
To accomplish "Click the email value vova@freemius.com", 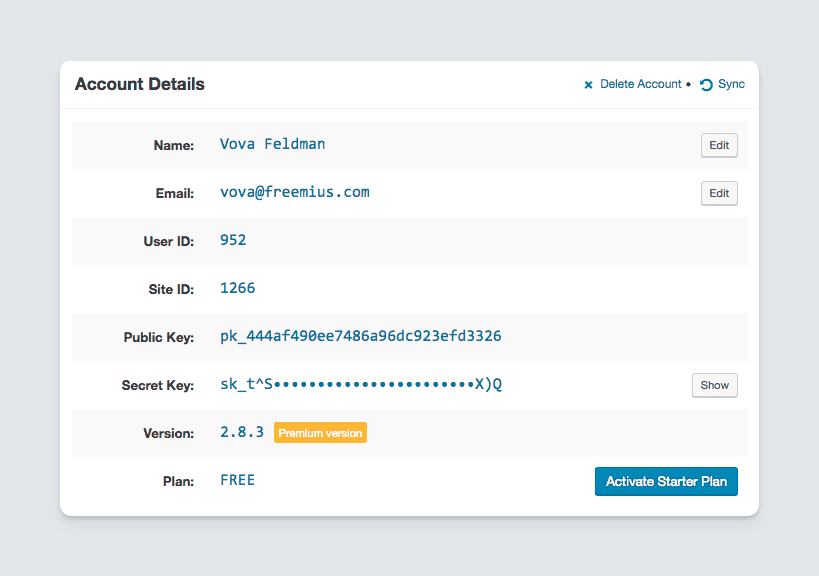I will pyautogui.click(x=294, y=192).
